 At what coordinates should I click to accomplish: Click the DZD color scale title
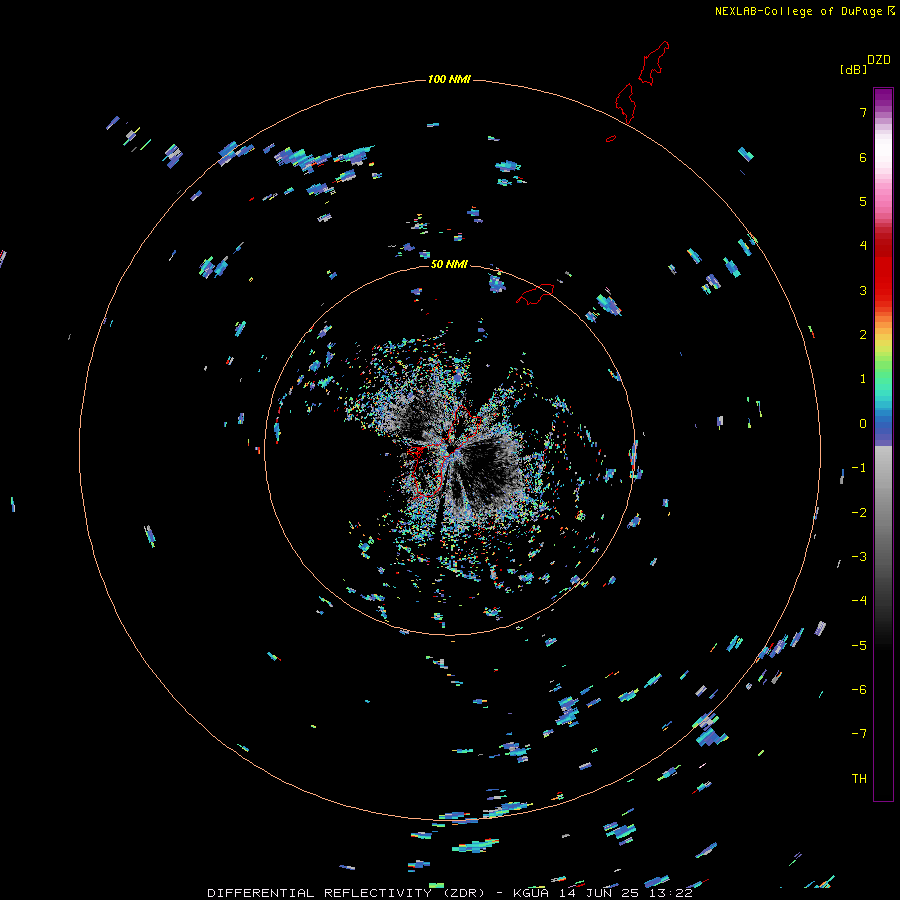(879, 60)
